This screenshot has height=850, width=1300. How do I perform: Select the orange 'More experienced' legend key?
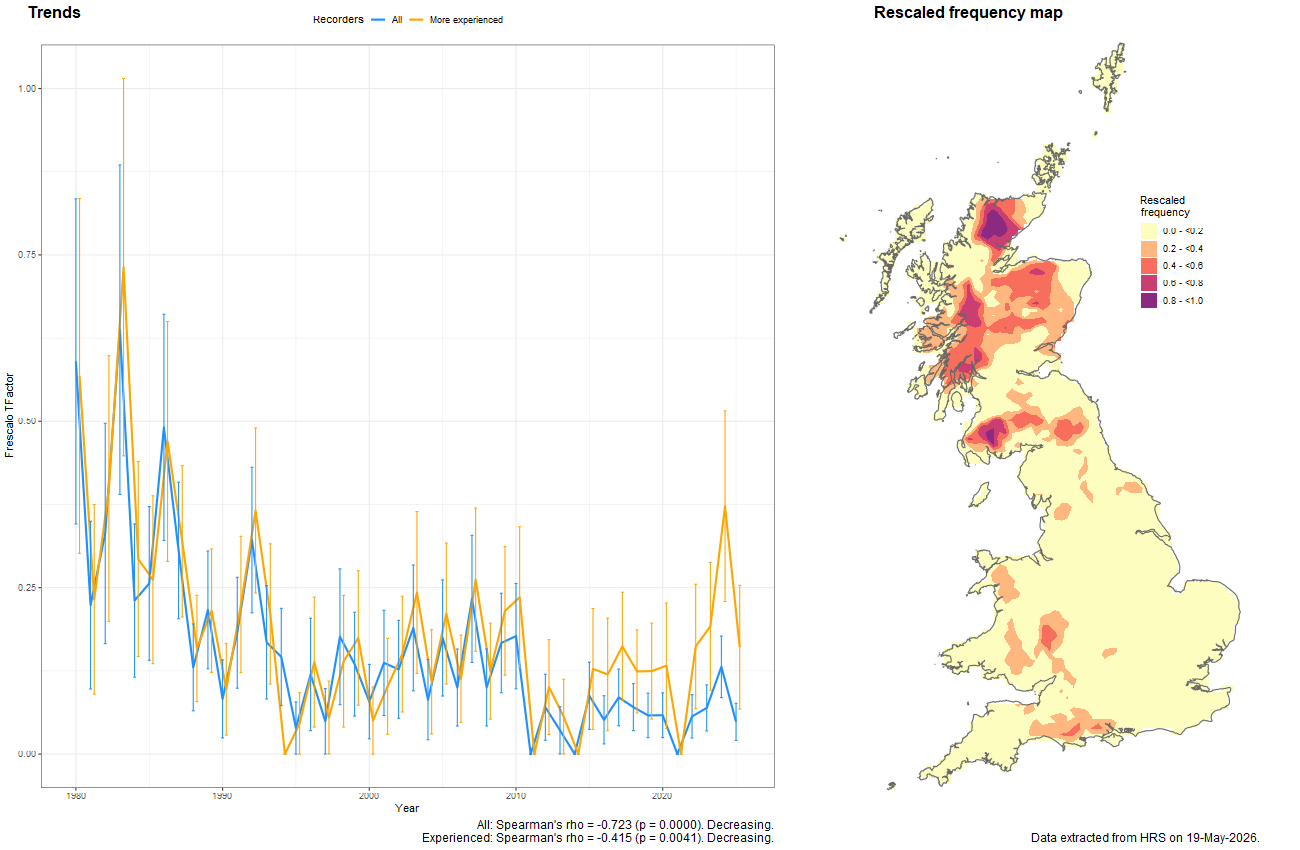point(417,19)
